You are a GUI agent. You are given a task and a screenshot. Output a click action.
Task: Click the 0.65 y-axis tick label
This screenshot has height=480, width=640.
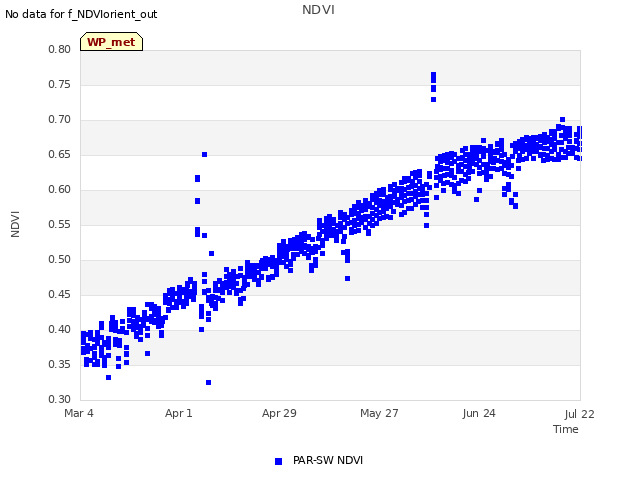click(x=60, y=155)
